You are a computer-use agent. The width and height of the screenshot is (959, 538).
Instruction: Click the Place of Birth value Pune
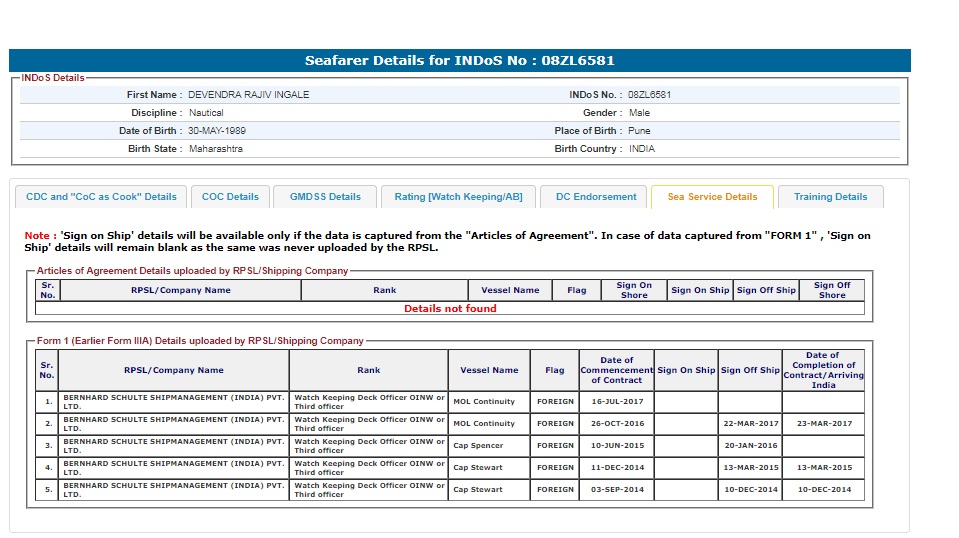(x=639, y=131)
